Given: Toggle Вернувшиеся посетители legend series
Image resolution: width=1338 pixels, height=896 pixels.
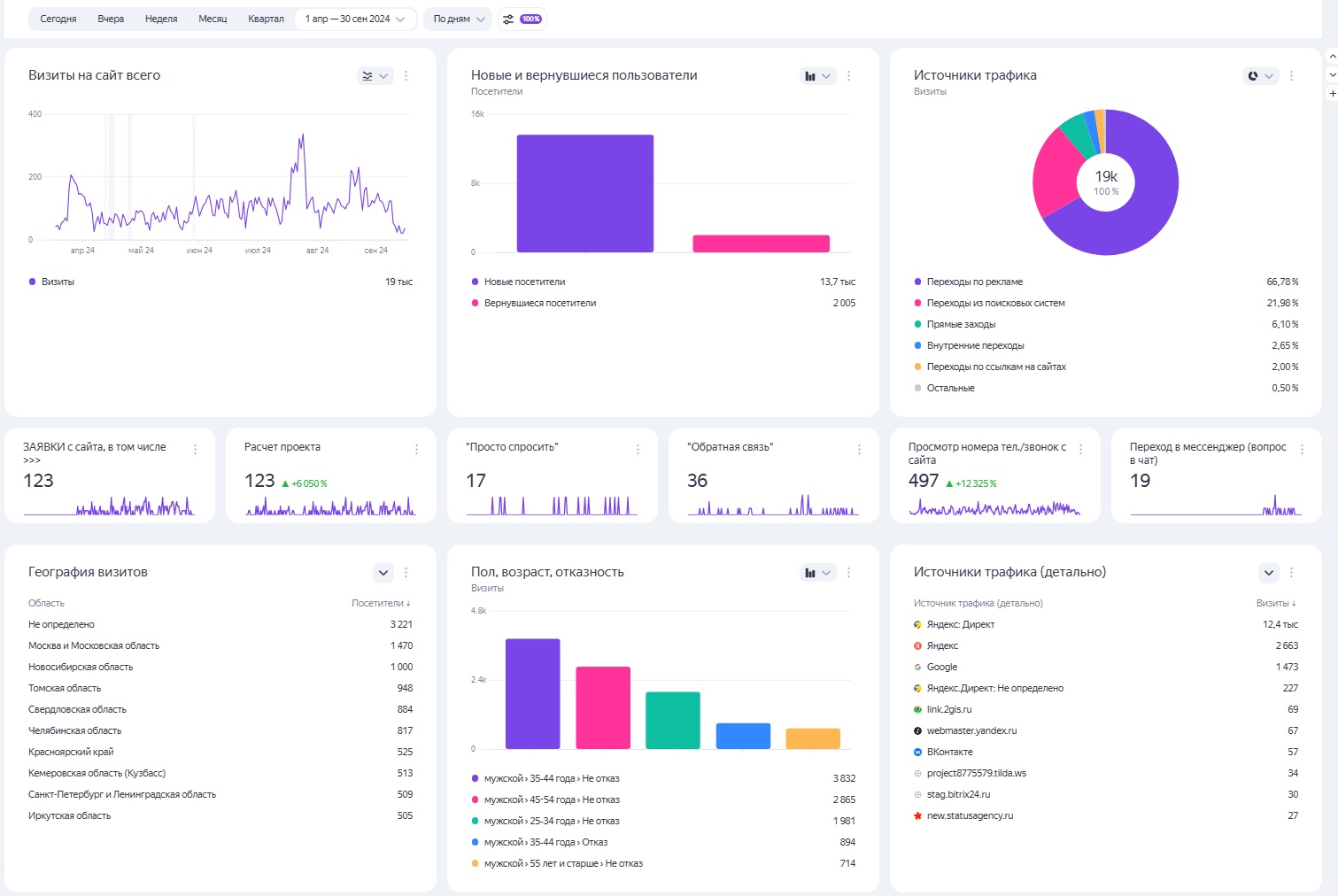Looking at the screenshot, I should (x=534, y=304).
